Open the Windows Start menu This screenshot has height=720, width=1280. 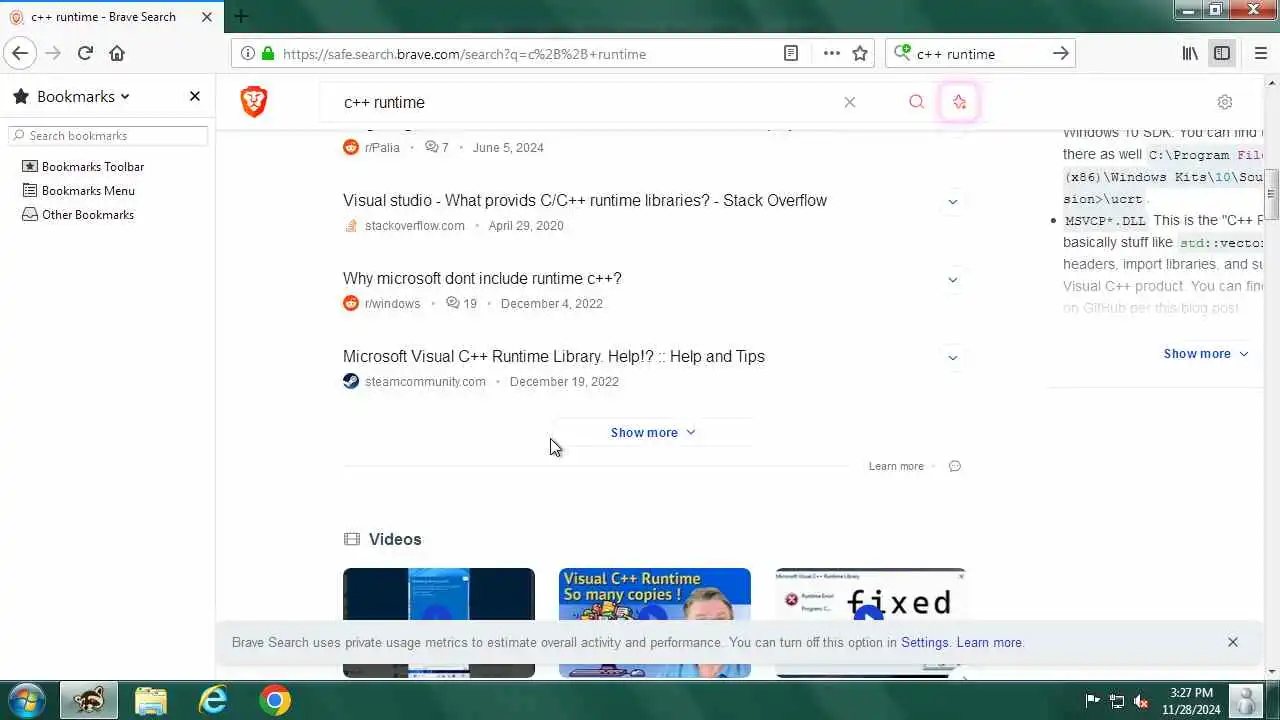[27, 700]
